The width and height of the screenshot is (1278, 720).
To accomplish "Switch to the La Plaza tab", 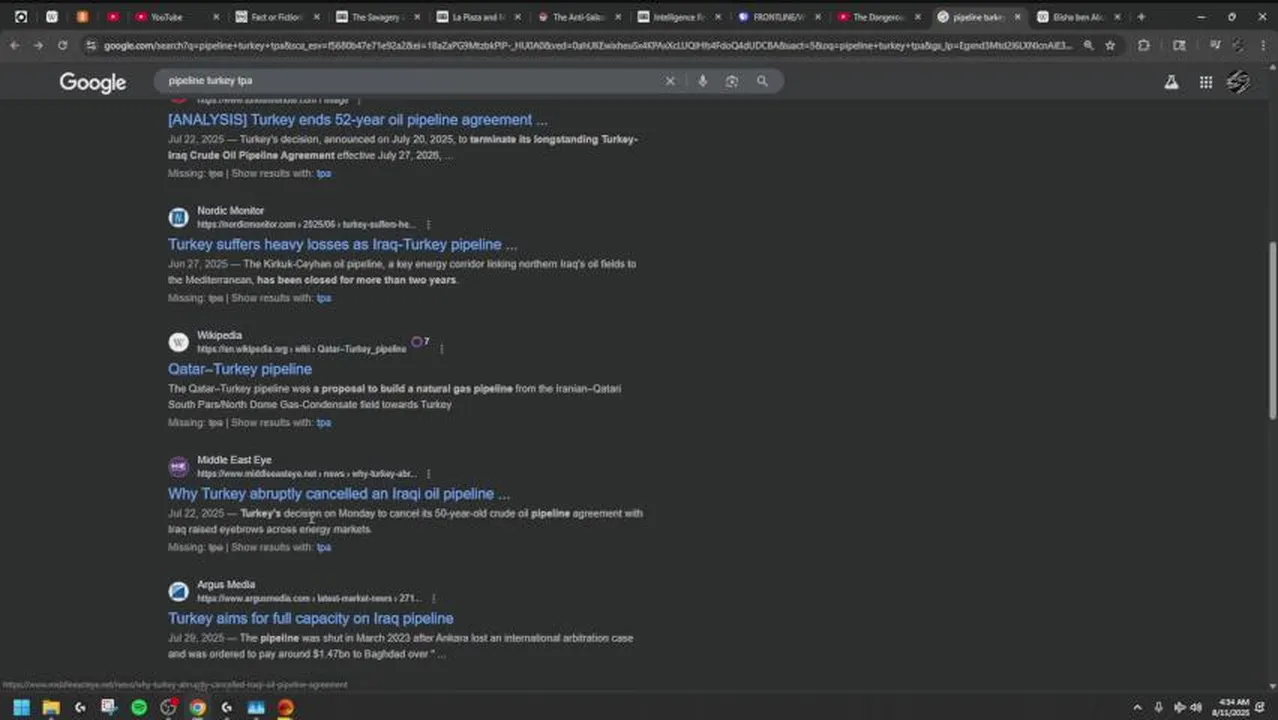I will [478, 17].
